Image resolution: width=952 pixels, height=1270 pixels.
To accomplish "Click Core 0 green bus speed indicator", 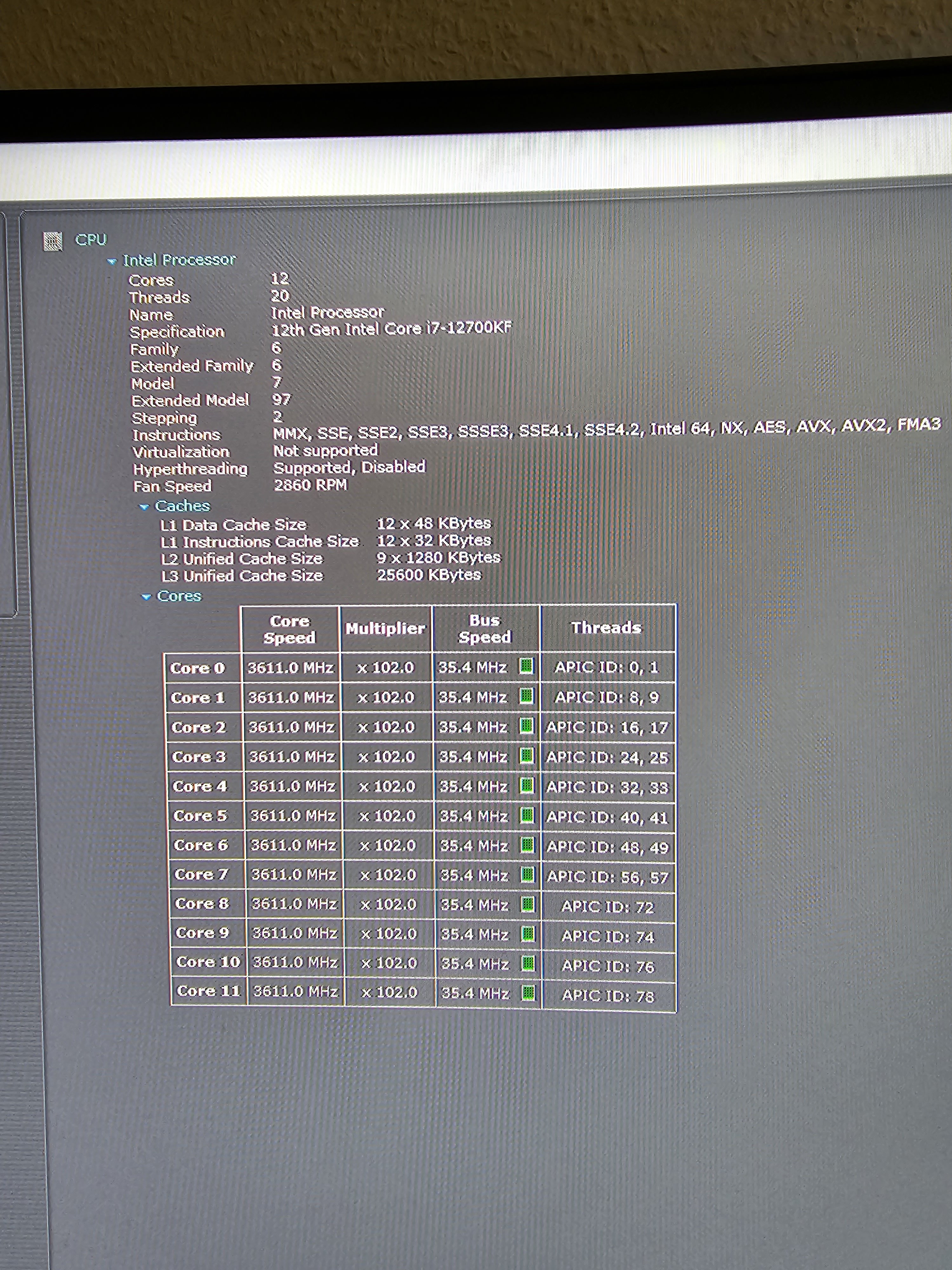I will point(526,666).
